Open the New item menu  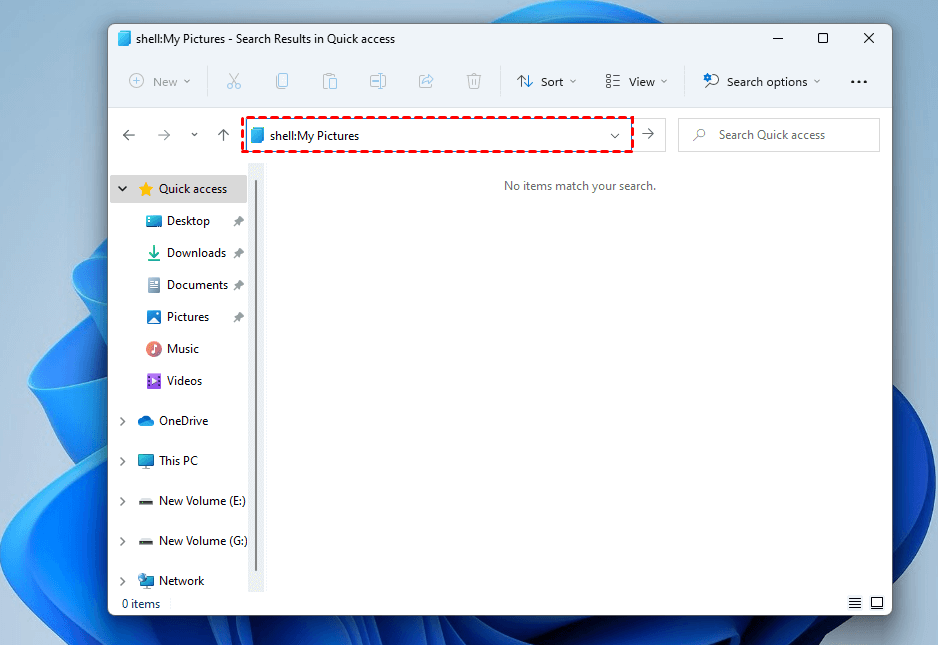pyautogui.click(x=160, y=81)
